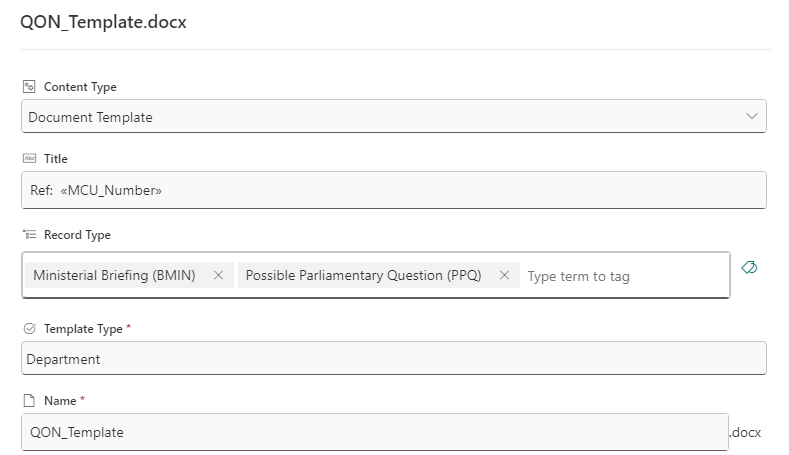Click the .docx extension text
This screenshot has height=455, width=789.
(746, 432)
